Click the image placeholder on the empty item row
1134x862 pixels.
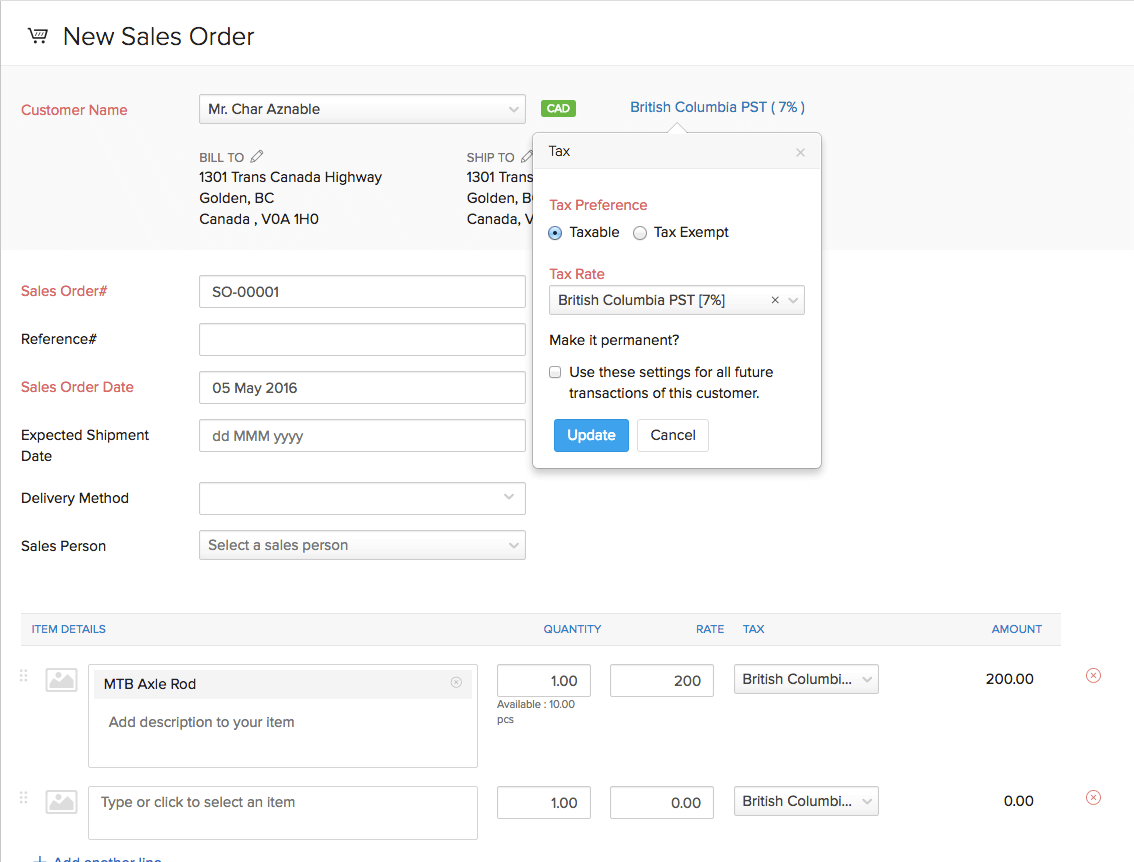pyautogui.click(x=61, y=801)
